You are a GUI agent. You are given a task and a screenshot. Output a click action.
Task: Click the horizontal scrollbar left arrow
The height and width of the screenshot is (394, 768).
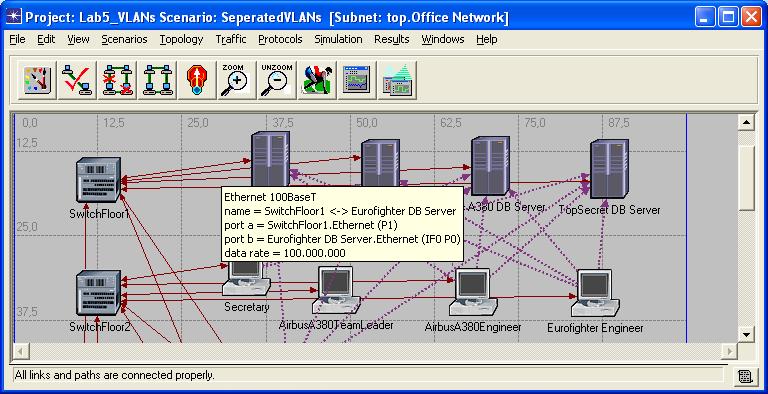pyautogui.click(x=22, y=351)
